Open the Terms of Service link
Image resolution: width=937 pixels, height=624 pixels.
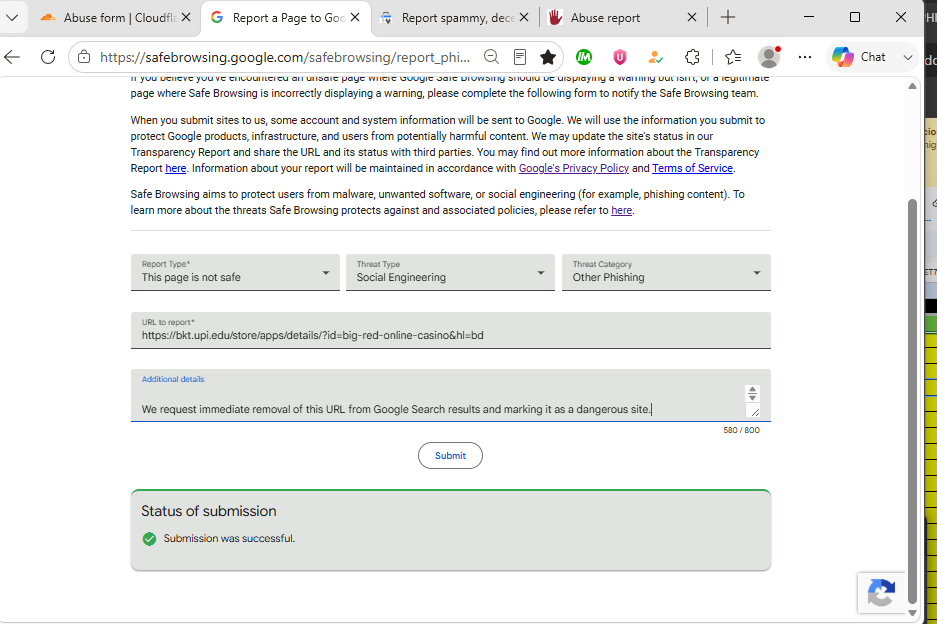pos(692,169)
